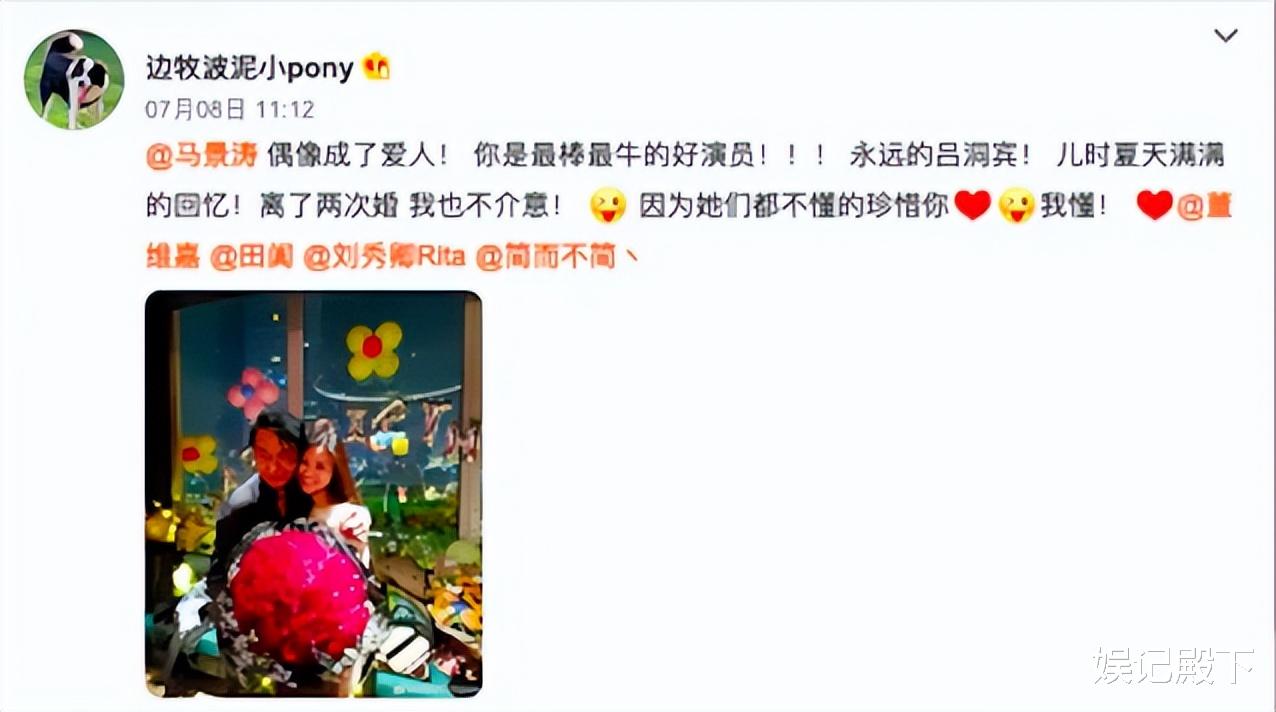The image size is (1276, 712).
Task: Click the VIP crown badge beside username
Action: (376, 67)
